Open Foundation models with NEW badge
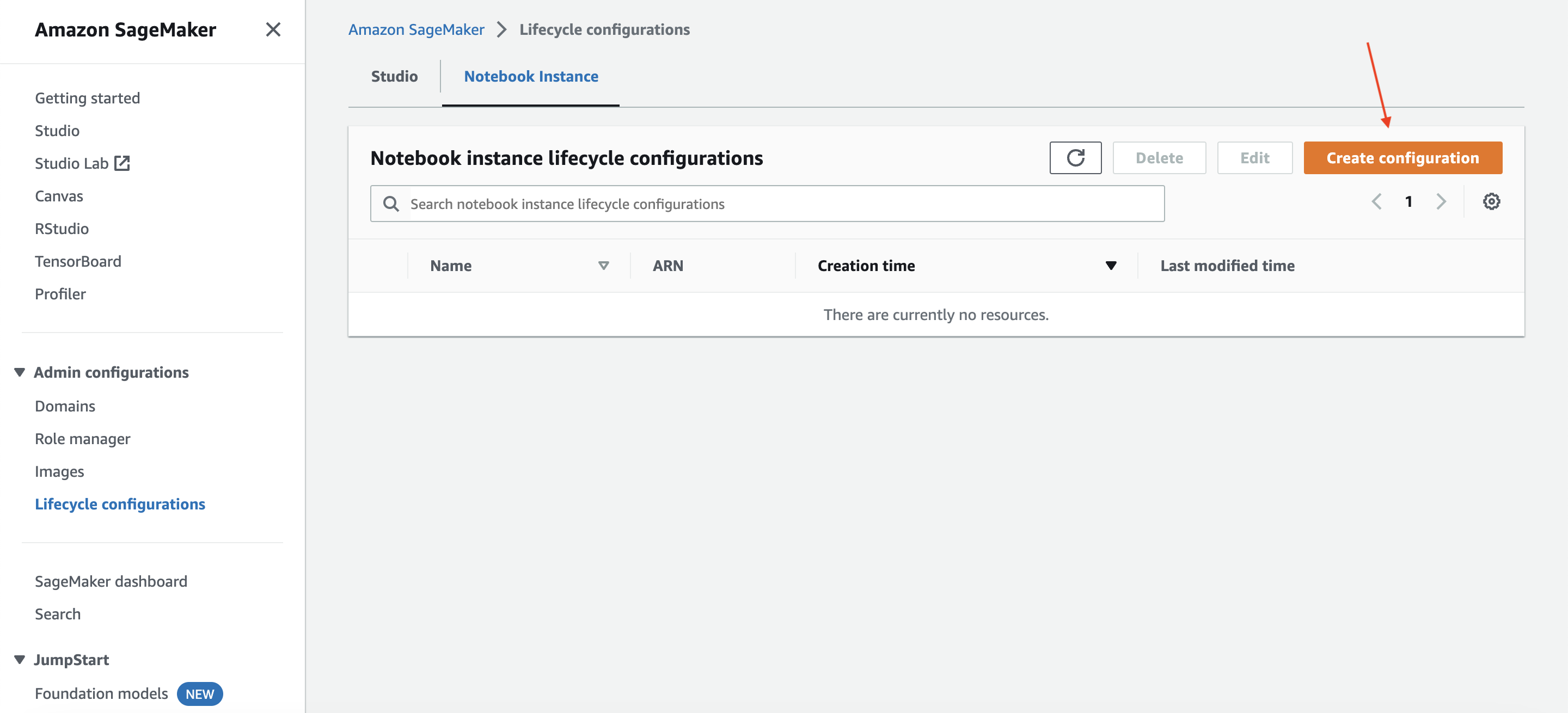Screen dimensions: 1568x713 click(x=101, y=693)
